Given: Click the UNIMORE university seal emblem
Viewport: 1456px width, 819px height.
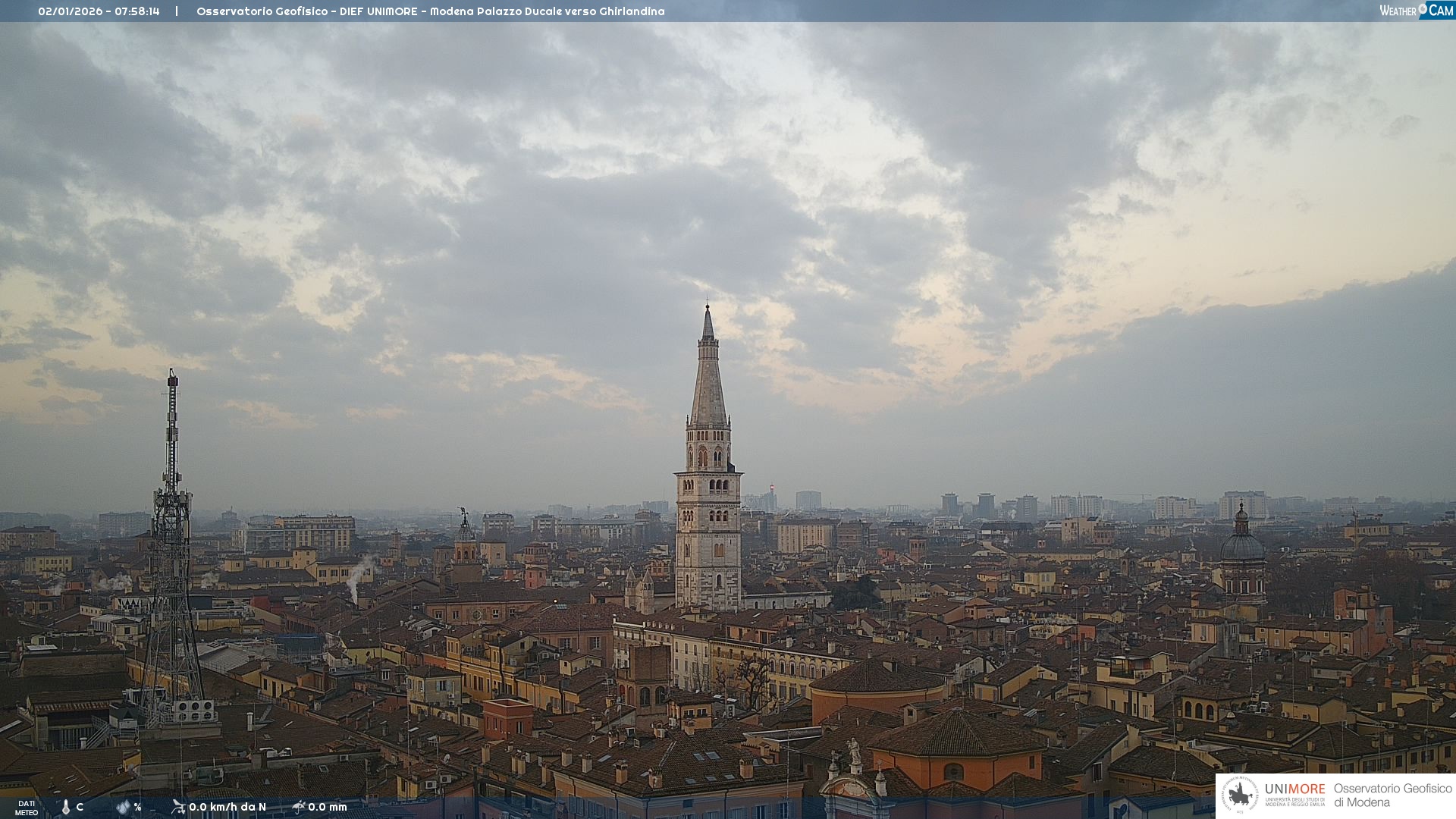Looking at the screenshot, I should [1240, 795].
